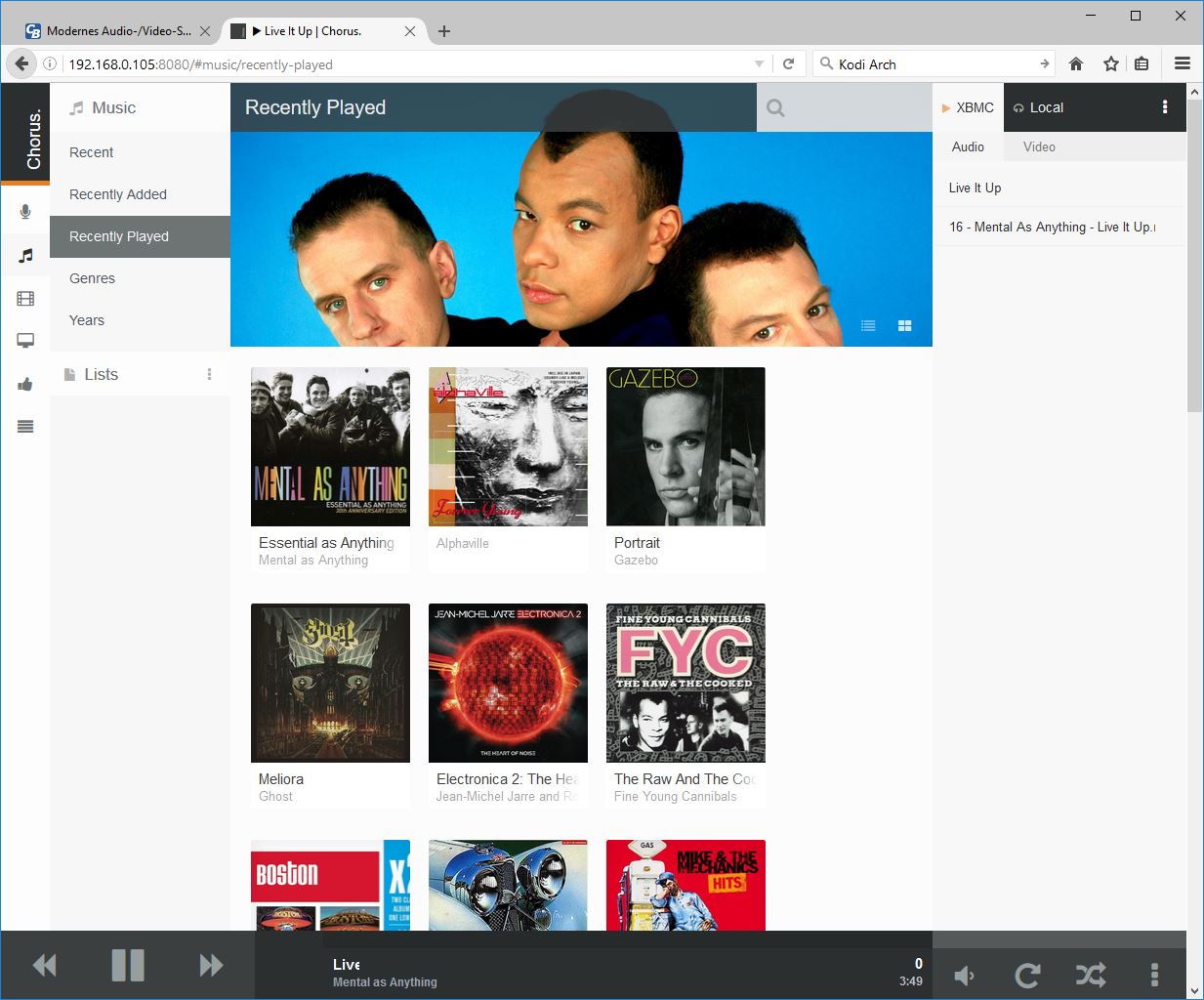Image resolution: width=1204 pixels, height=1000 pixels.
Task: Select the XBMC player tab
Action: pos(968,107)
